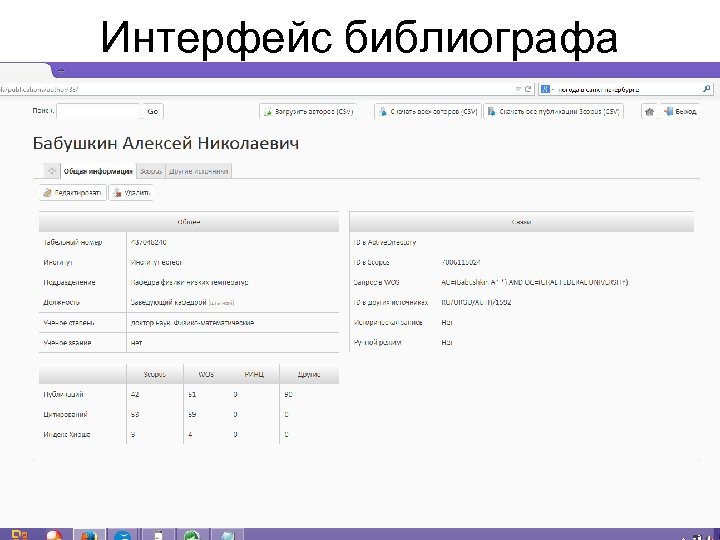Click the Выход logout button
The width and height of the screenshot is (720, 540).
681,112
